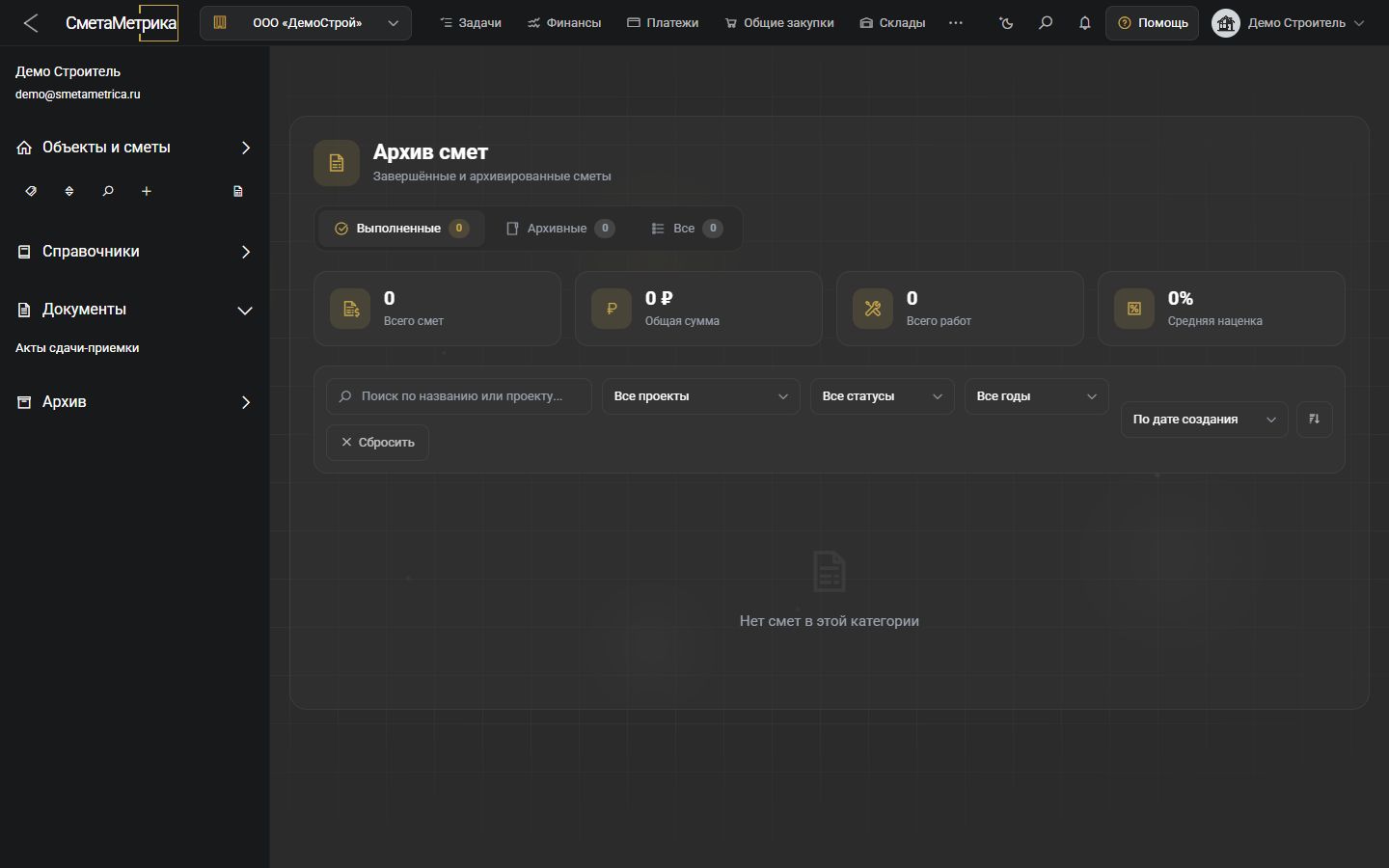Click the back arrow in the top bar

31,23
